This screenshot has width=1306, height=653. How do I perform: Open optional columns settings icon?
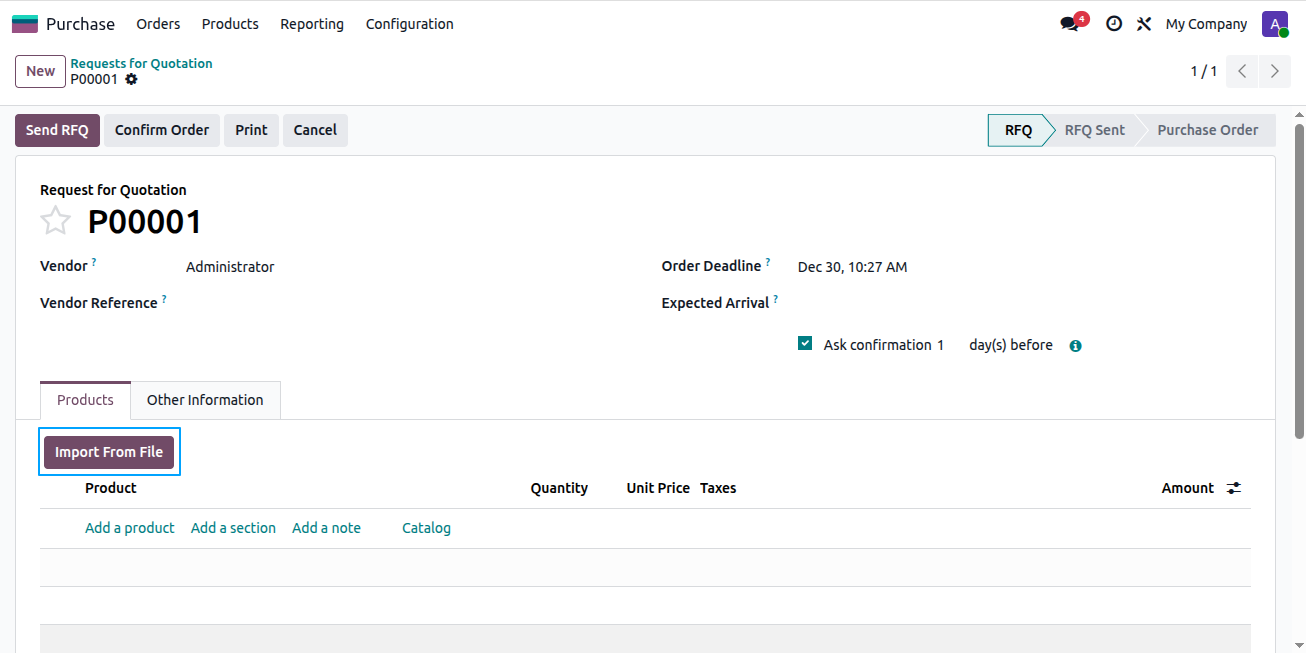1235,488
